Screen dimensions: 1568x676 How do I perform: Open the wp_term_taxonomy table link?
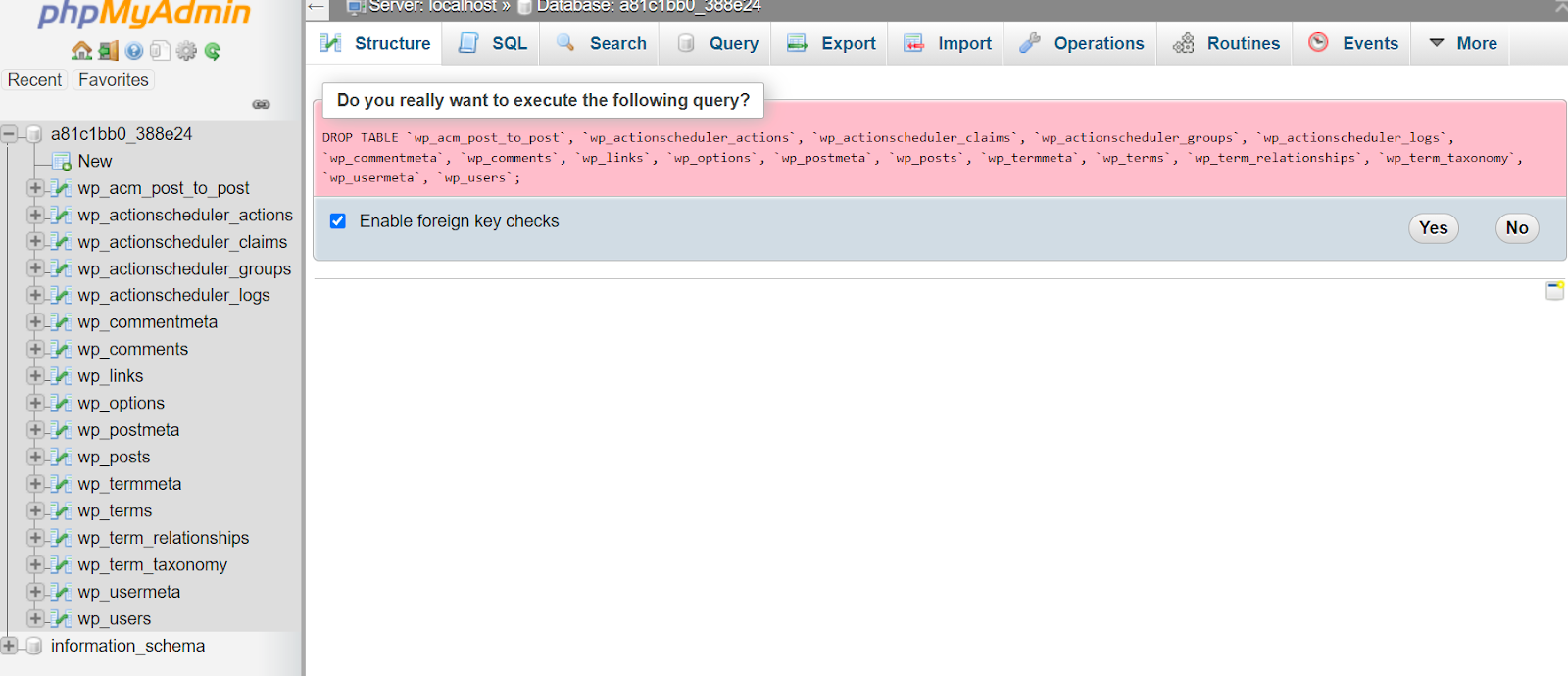pyautogui.click(x=153, y=565)
